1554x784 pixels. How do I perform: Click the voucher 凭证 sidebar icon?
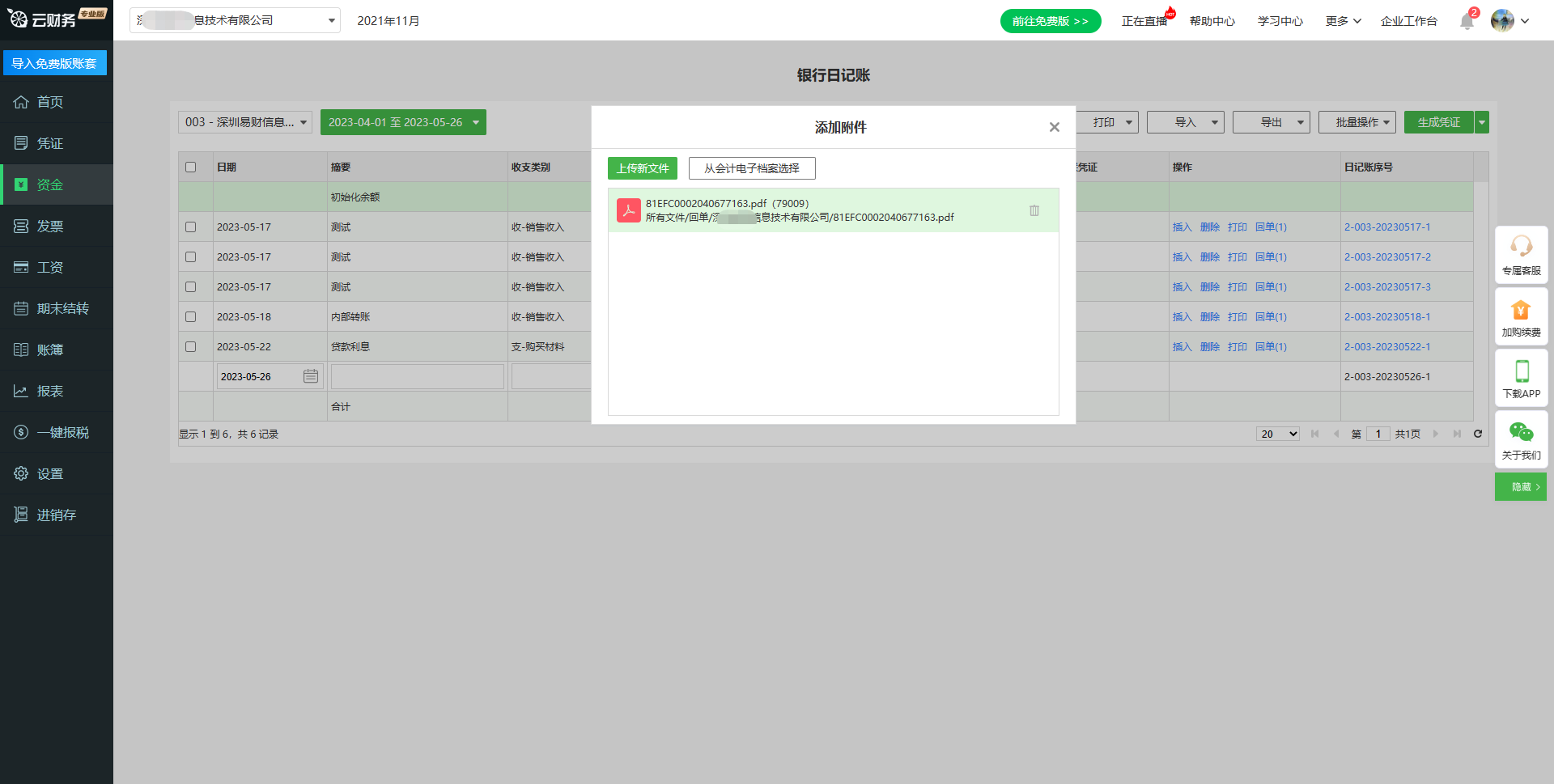(x=21, y=143)
